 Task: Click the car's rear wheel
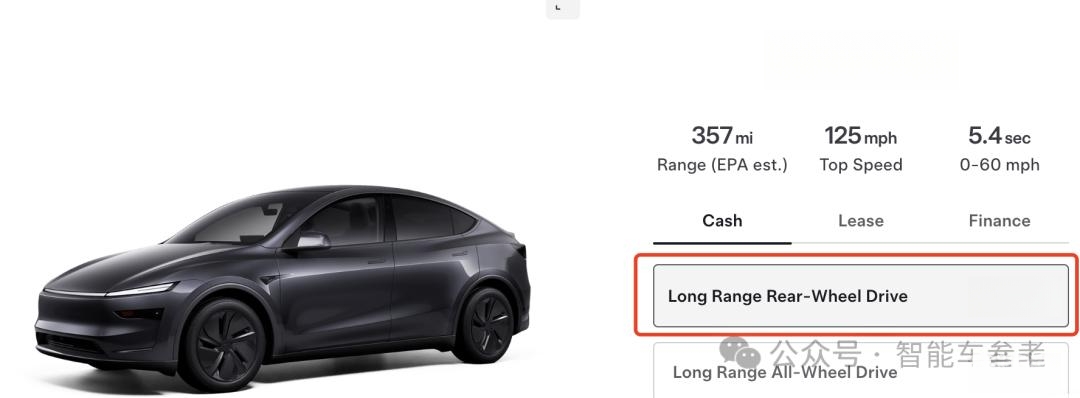[x=484, y=326]
